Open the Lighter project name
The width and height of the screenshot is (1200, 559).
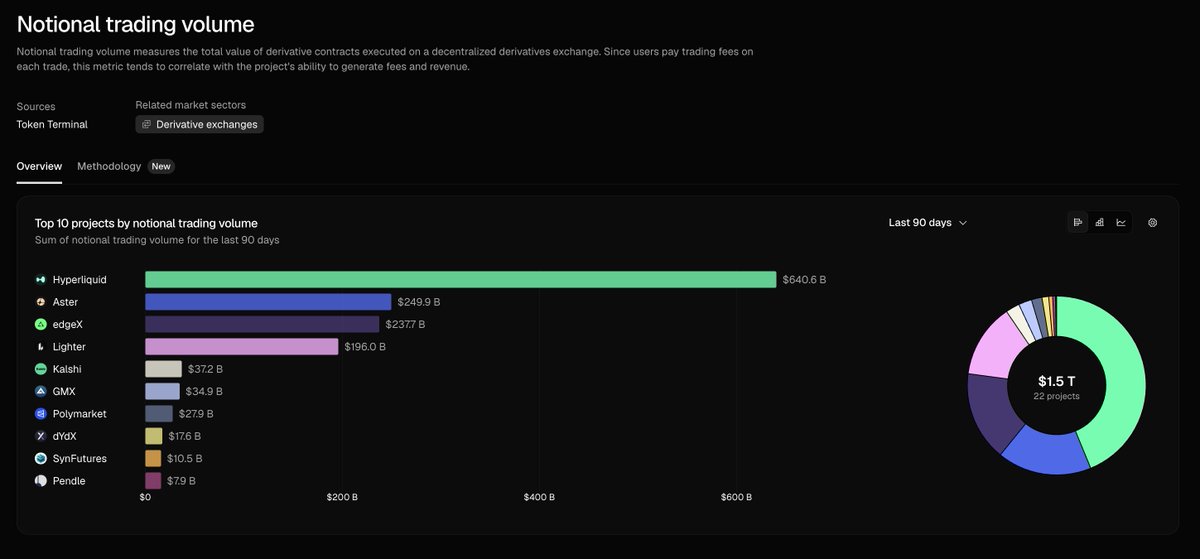(x=69, y=347)
